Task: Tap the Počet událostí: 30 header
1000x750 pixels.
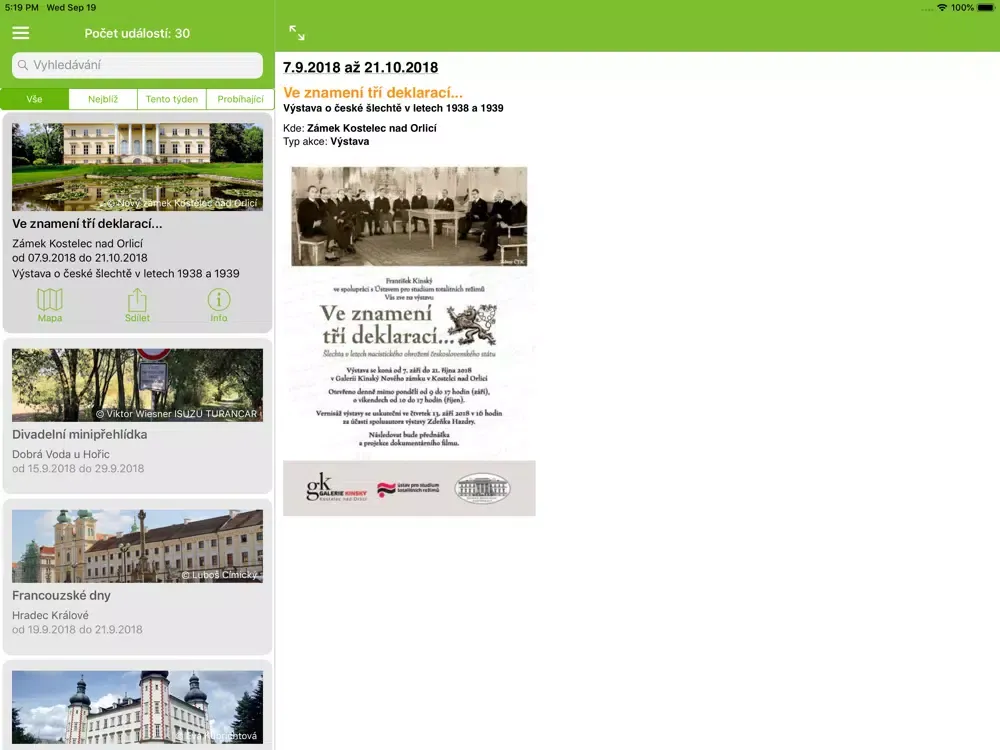Action: pos(137,33)
